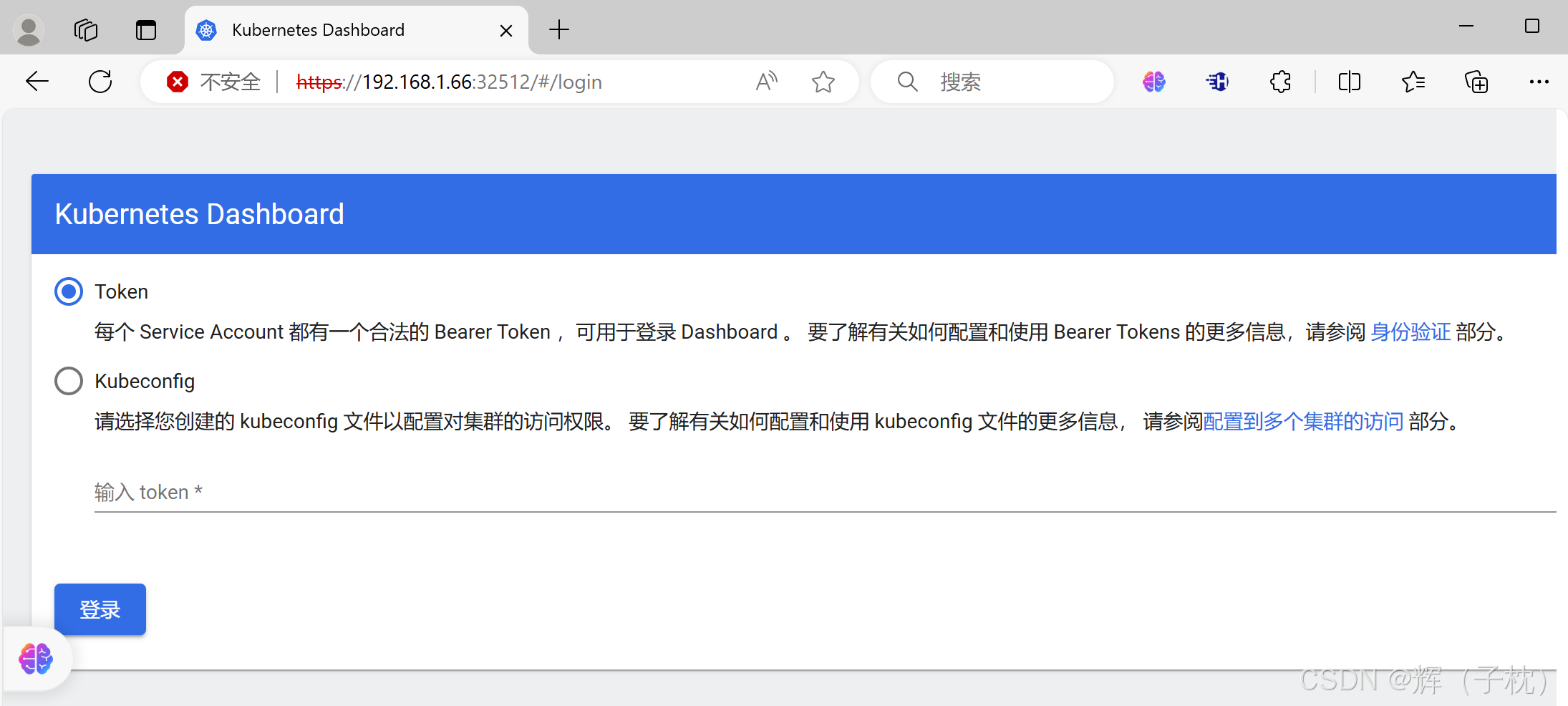Open the blue H extension icon

coord(1217,82)
